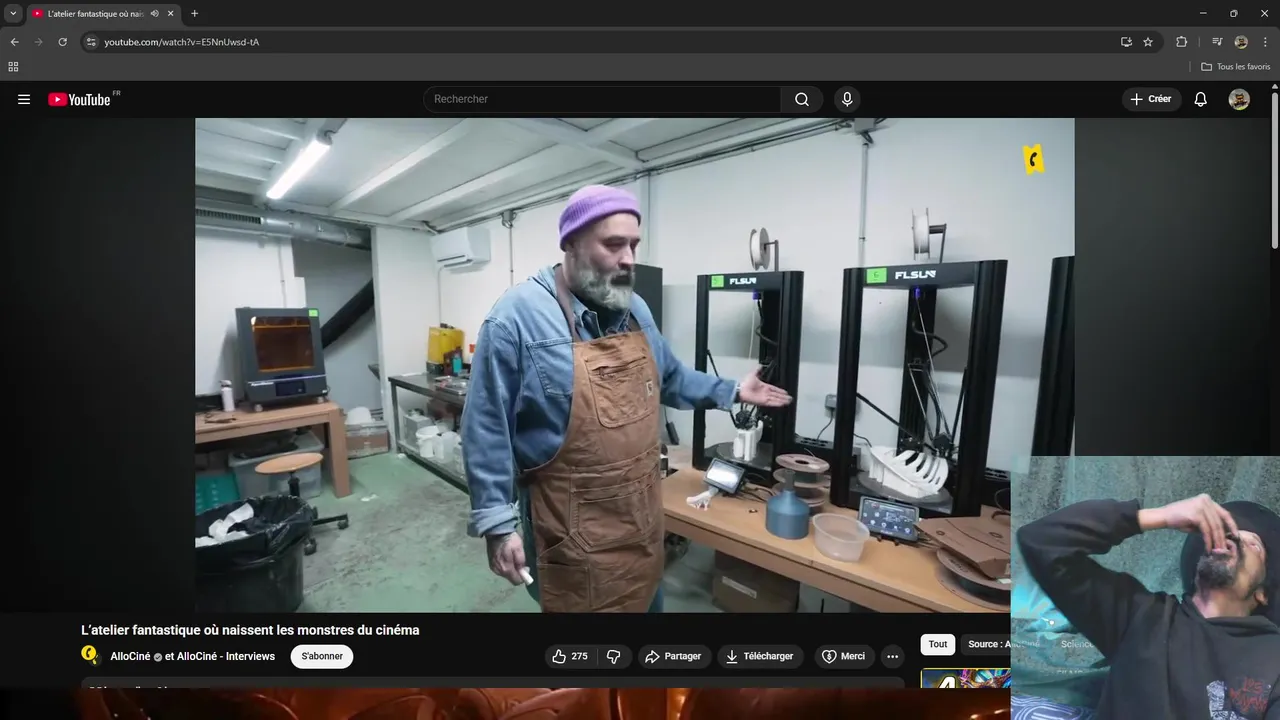Open the YouTube notifications bell
This screenshot has height=720, width=1280.
click(x=1201, y=99)
